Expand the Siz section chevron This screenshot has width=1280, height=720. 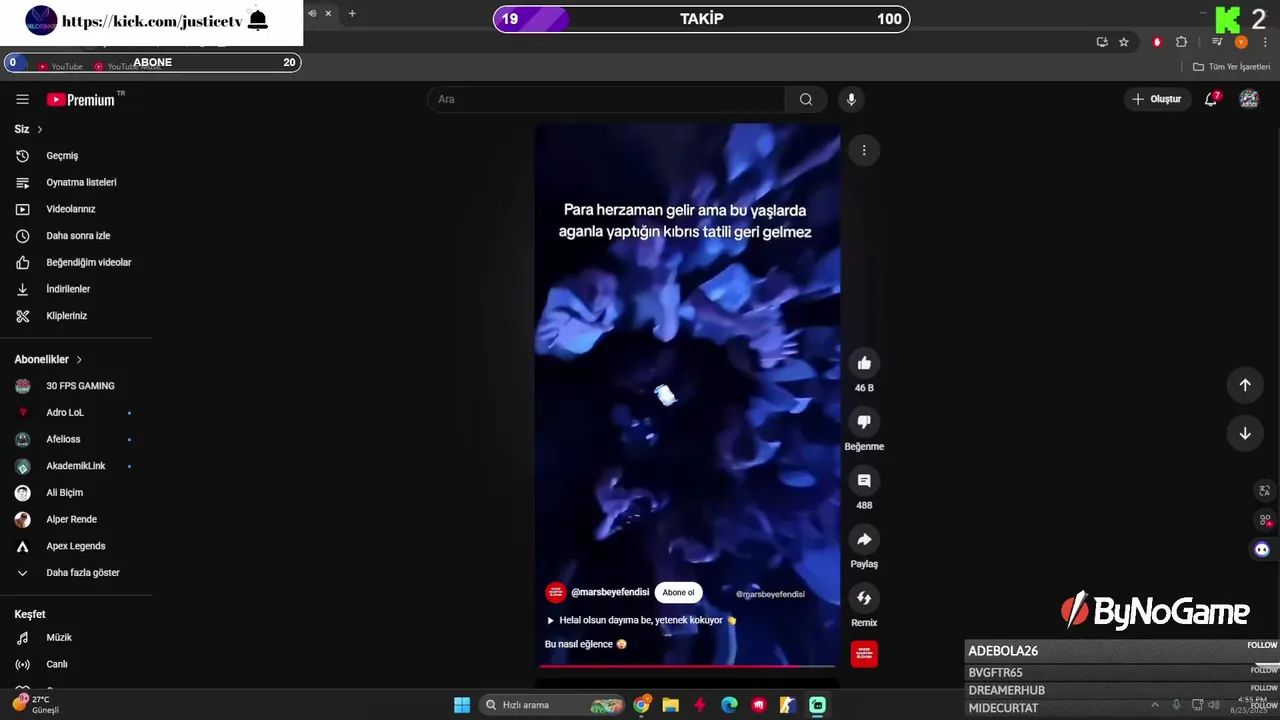[x=40, y=129]
